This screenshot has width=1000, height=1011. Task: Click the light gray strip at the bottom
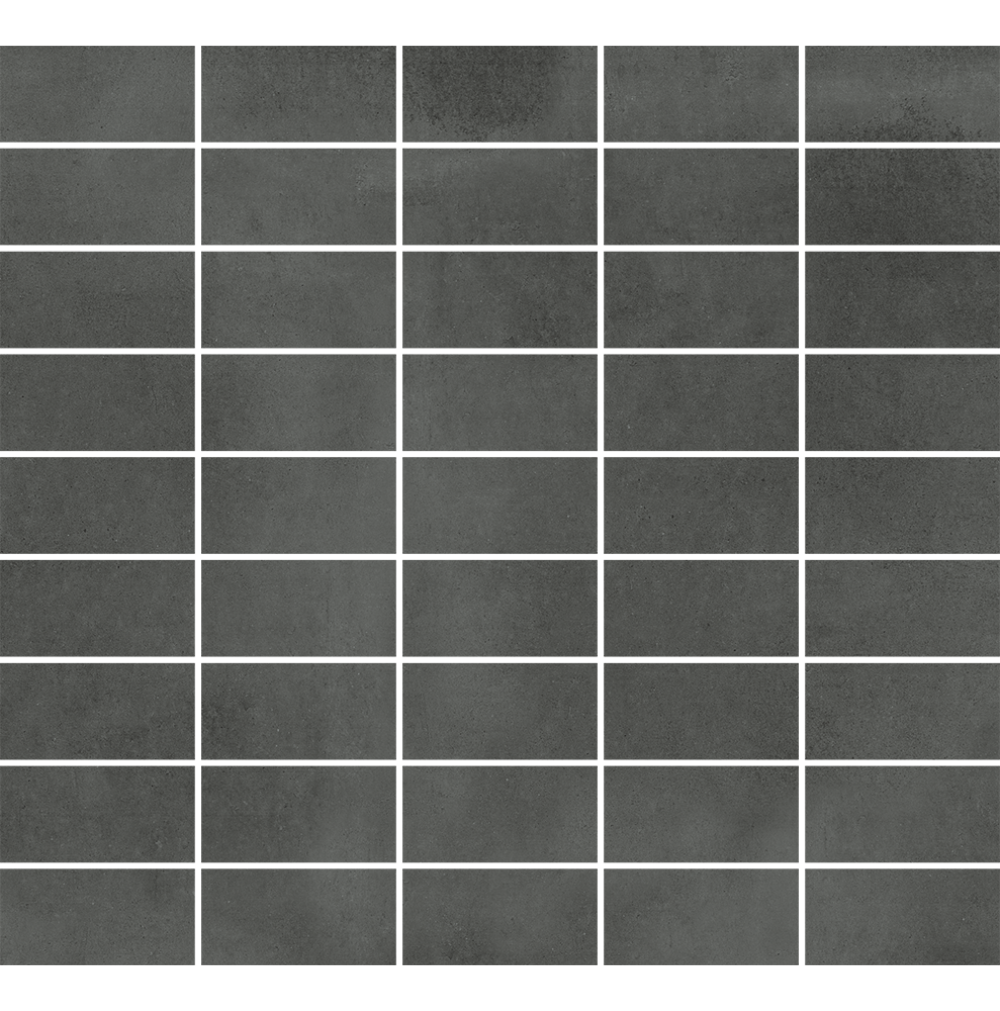point(500,988)
